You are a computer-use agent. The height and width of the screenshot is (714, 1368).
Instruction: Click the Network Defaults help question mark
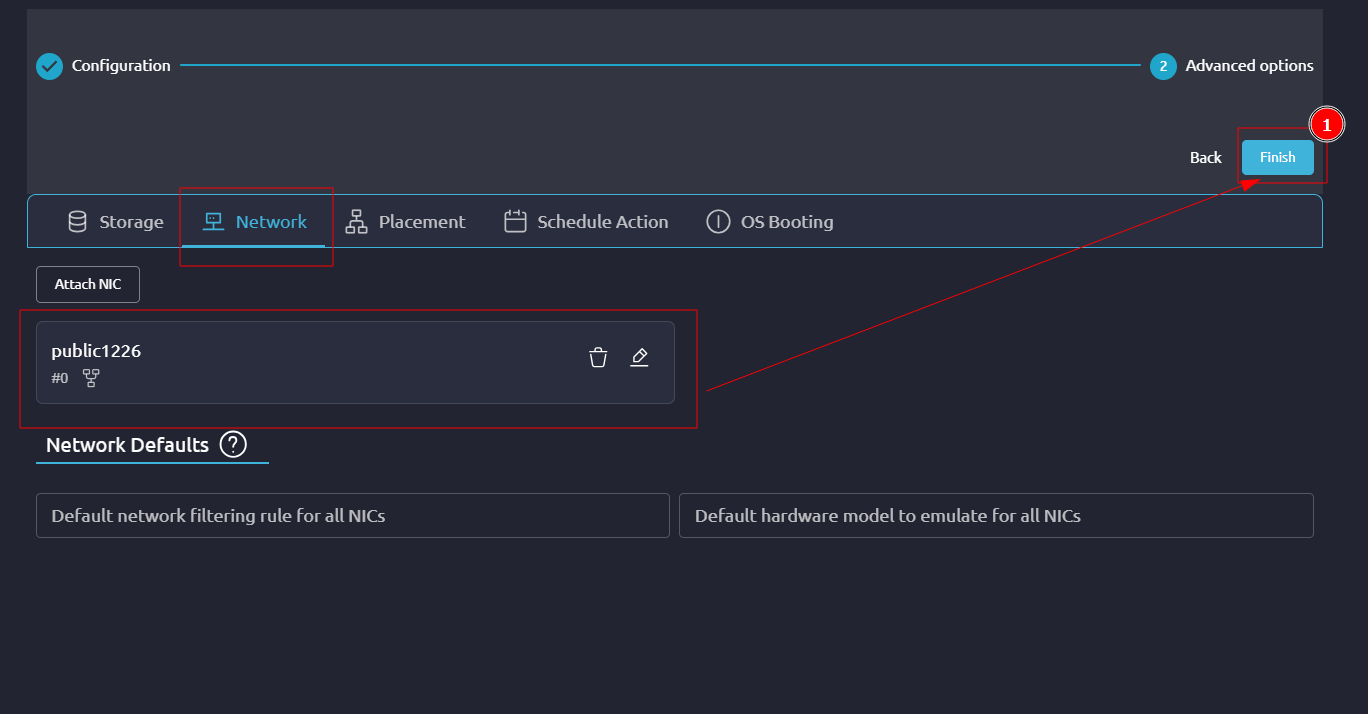pos(233,444)
